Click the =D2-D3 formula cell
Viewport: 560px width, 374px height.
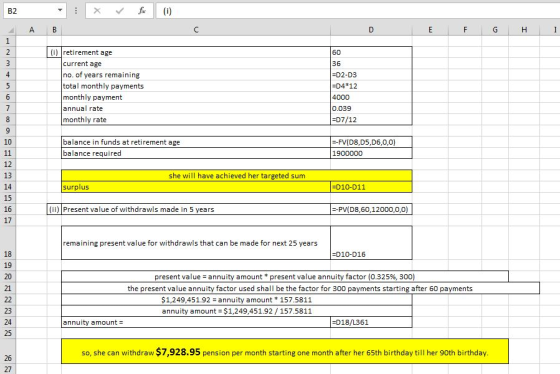click(x=371, y=75)
